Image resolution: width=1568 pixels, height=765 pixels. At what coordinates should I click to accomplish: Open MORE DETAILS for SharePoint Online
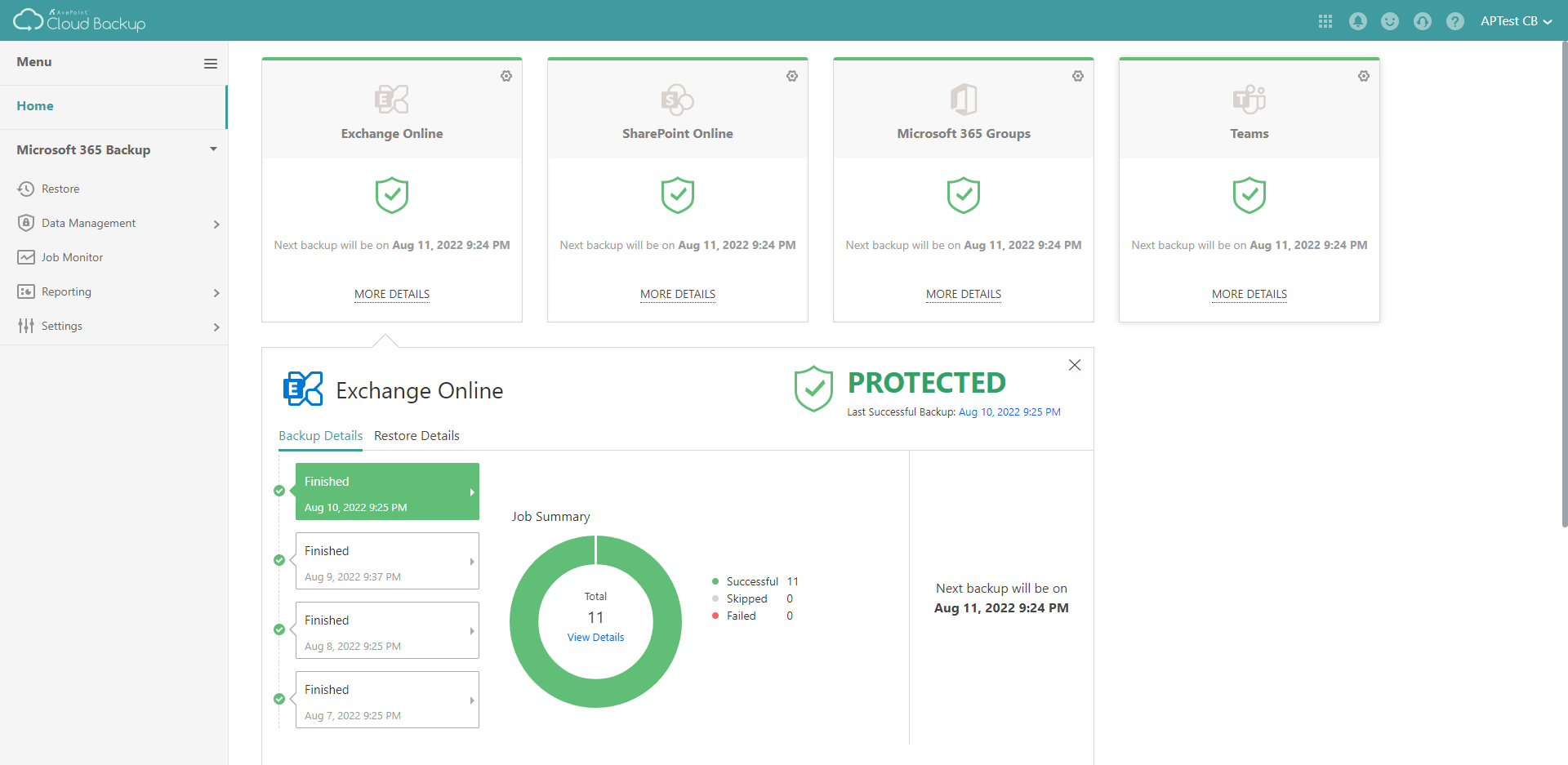coord(678,294)
